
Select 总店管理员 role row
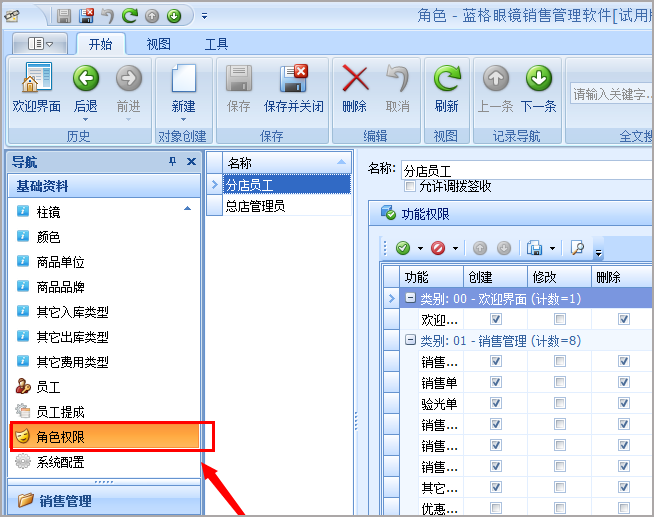point(287,206)
